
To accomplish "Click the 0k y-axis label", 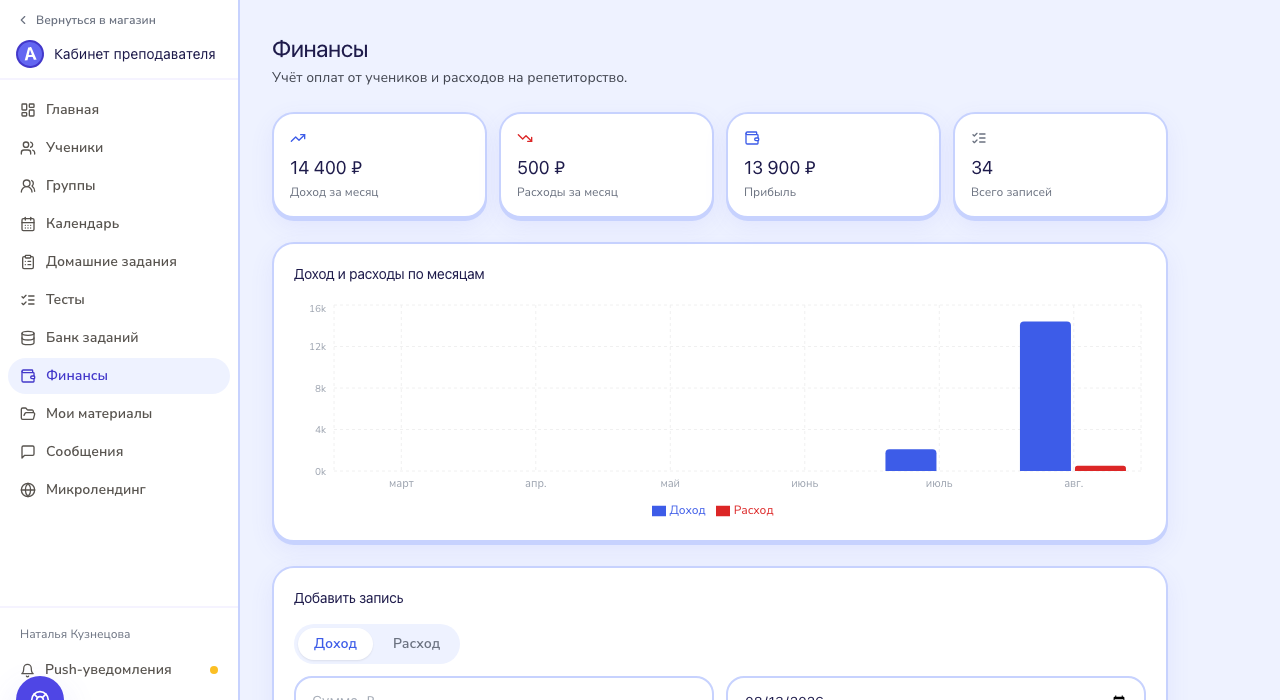I will point(321,472).
